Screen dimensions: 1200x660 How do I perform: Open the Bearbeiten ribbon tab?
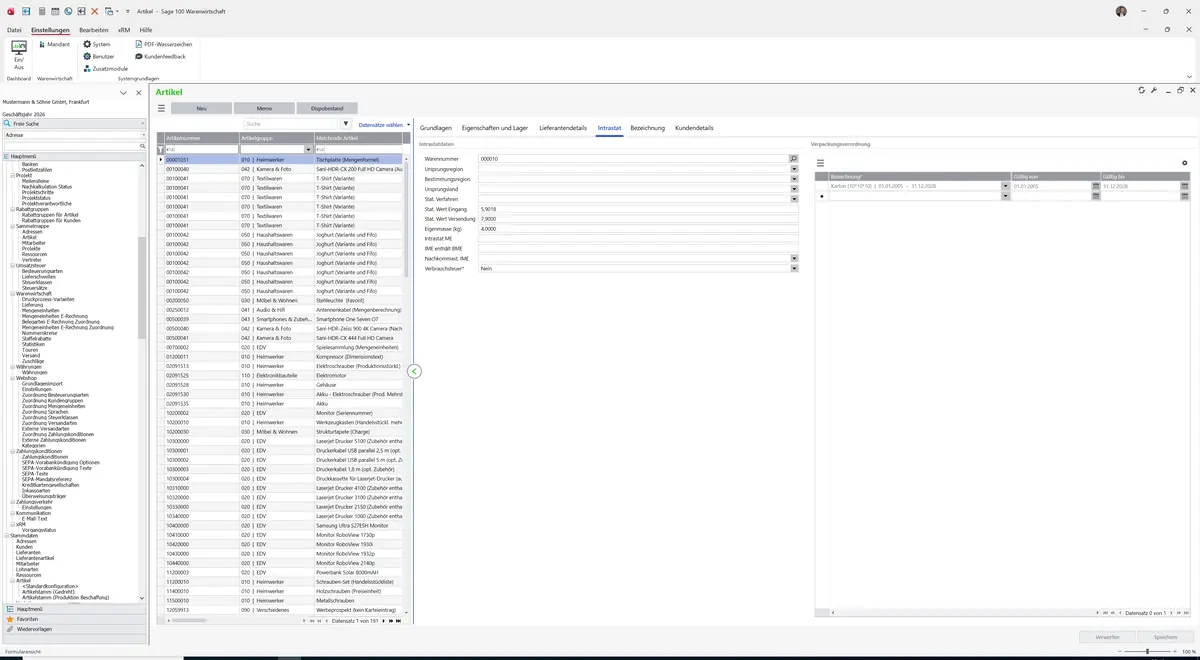(94, 30)
